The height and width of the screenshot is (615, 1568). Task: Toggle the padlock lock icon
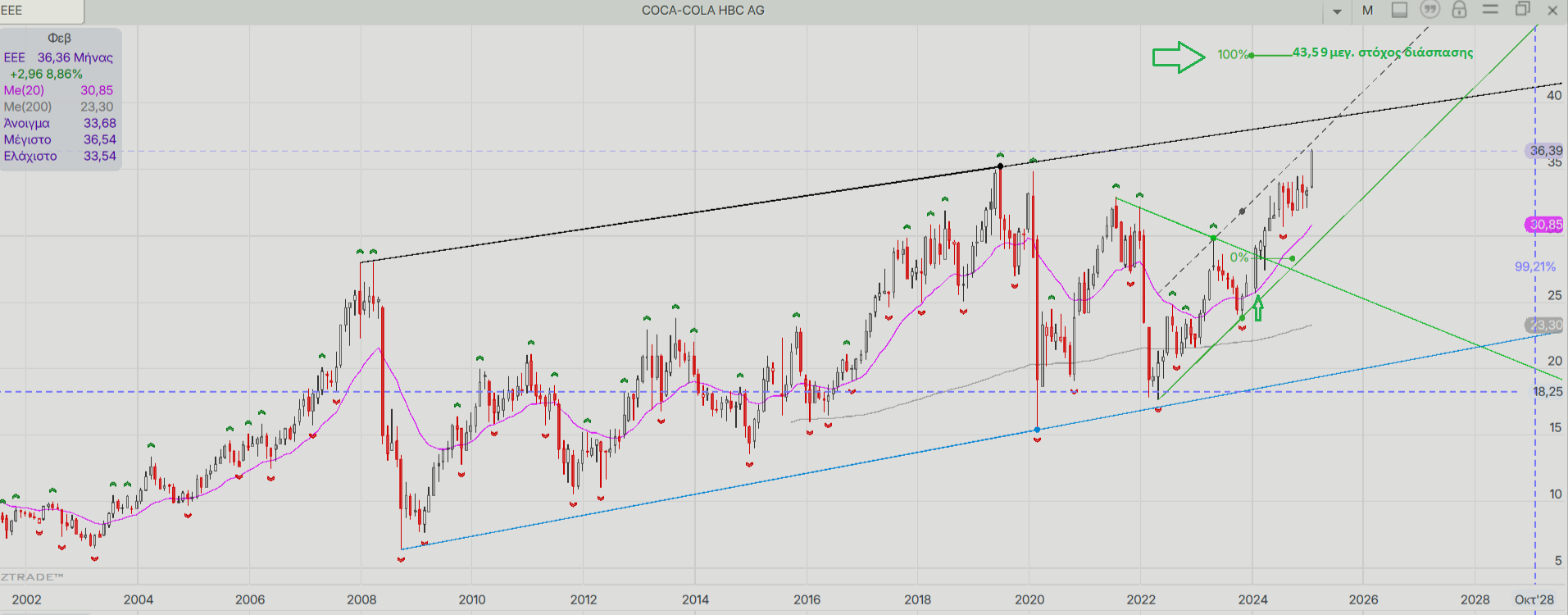pos(1459,10)
